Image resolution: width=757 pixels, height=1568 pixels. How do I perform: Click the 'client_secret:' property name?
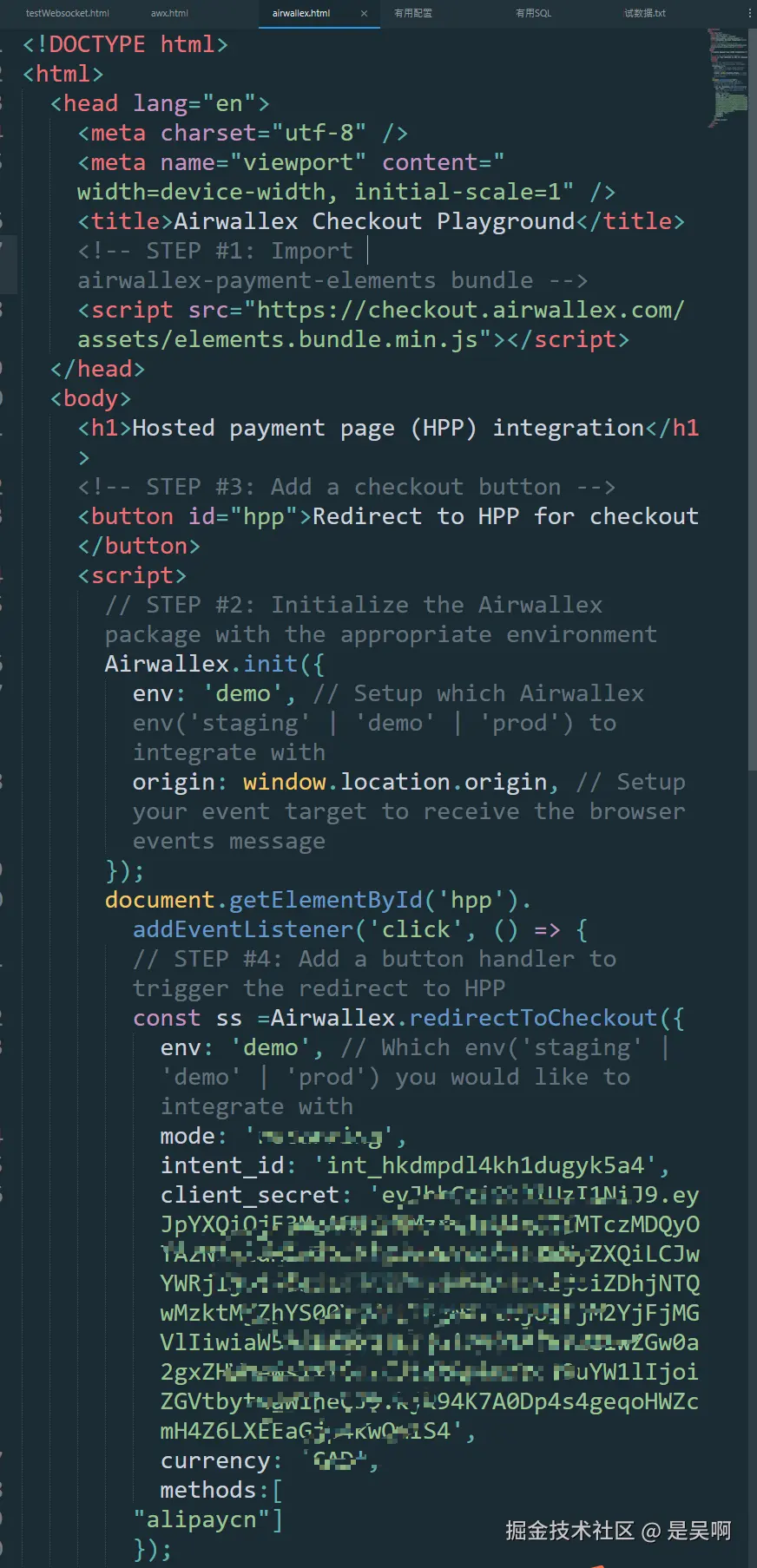(256, 1195)
